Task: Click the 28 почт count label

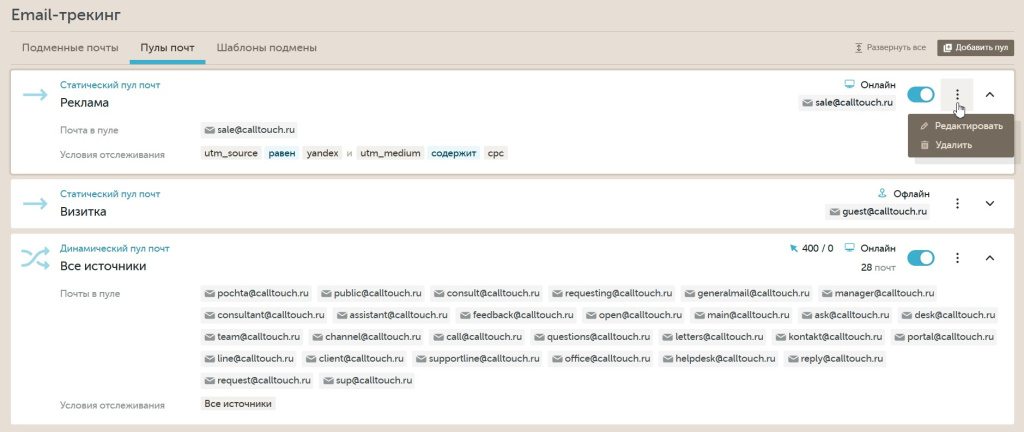Action: pos(878,268)
